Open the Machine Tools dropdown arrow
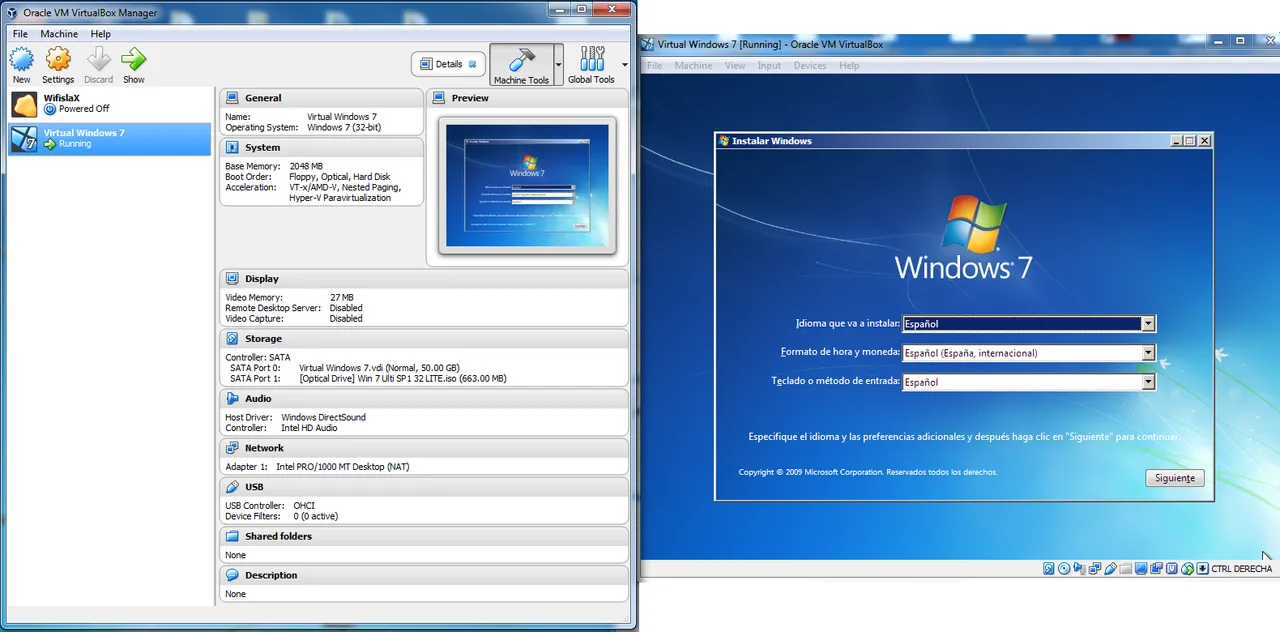Image resolution: width=1280 pixels, height=632 pixels. click(558, 65)
